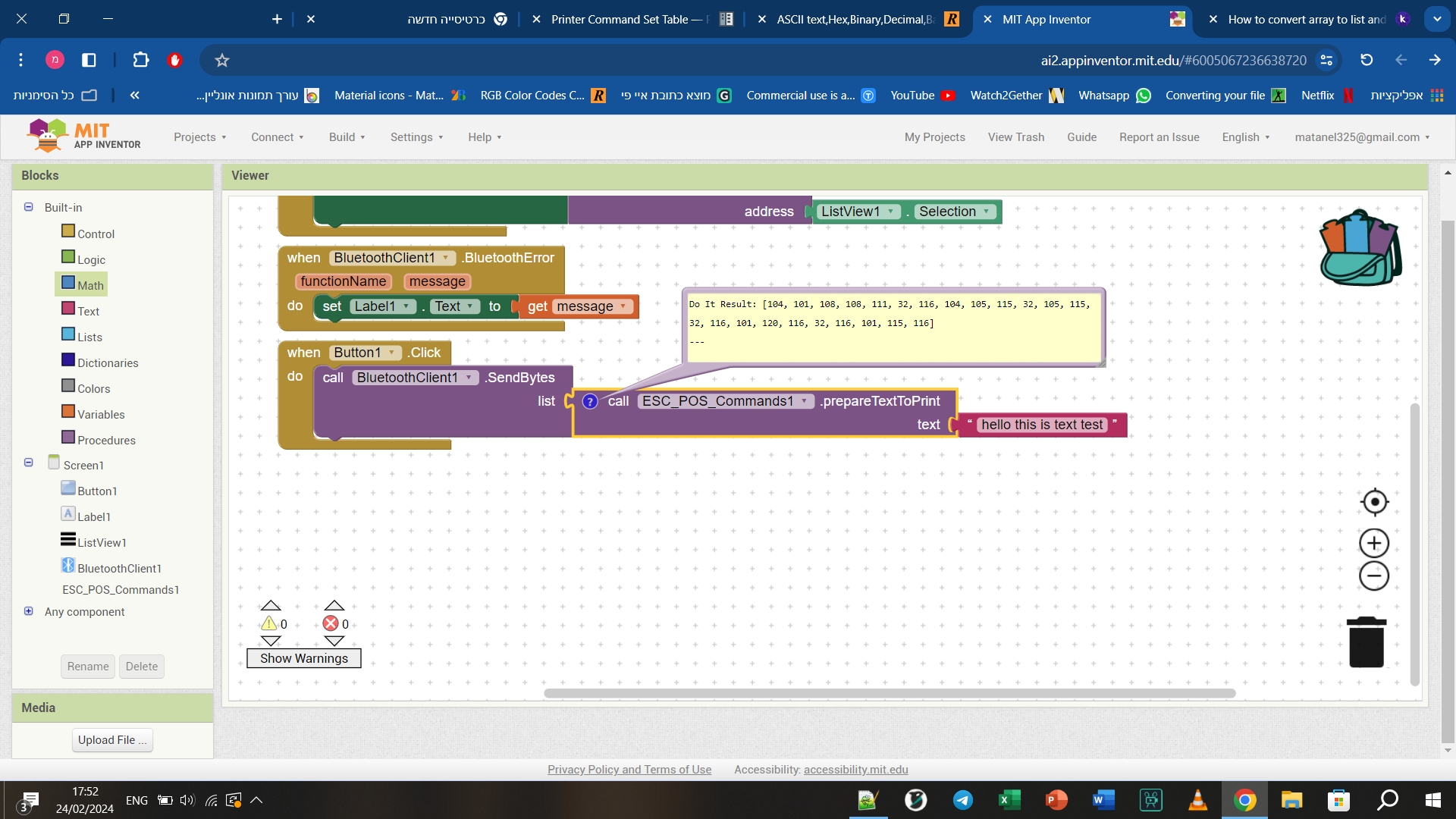
Task: Click the trash can icon
Action: (1366, 642)
